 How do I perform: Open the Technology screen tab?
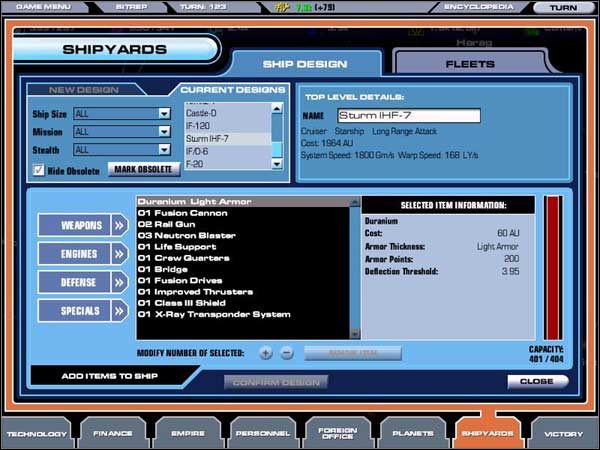click(x=37, y=433)
